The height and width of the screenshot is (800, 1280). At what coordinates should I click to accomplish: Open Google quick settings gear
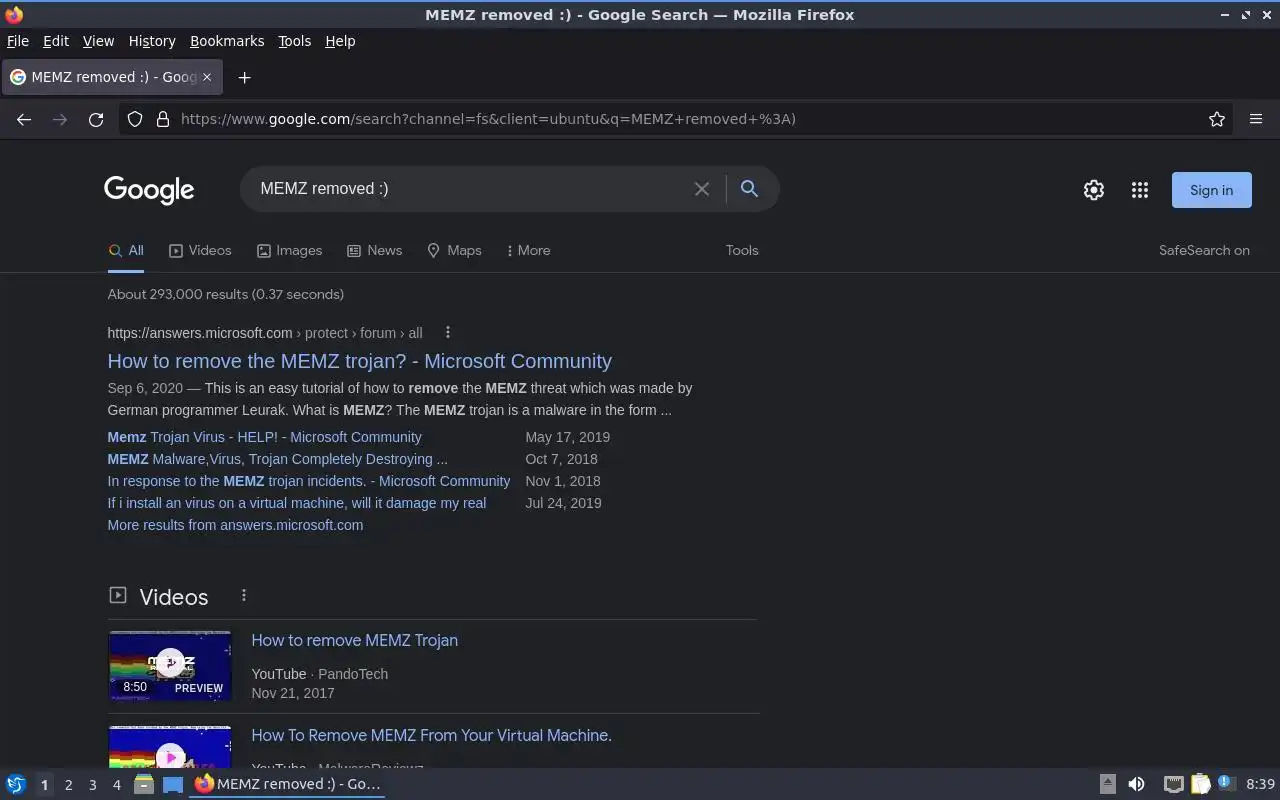point(1094,190)
